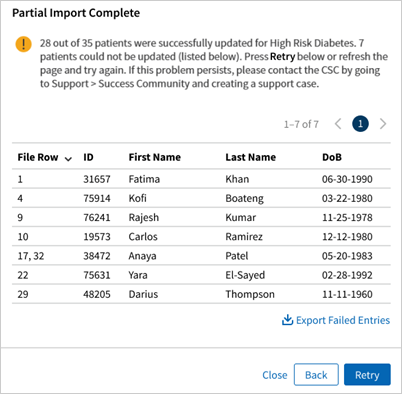Sort by the First Name column header
Viewport: 402px width, 394px height.
(155, 157)
